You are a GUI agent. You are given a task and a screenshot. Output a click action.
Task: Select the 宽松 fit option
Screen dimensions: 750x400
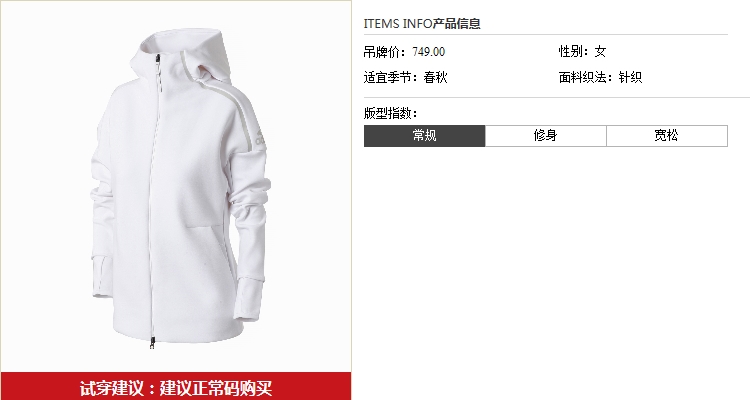667,136
